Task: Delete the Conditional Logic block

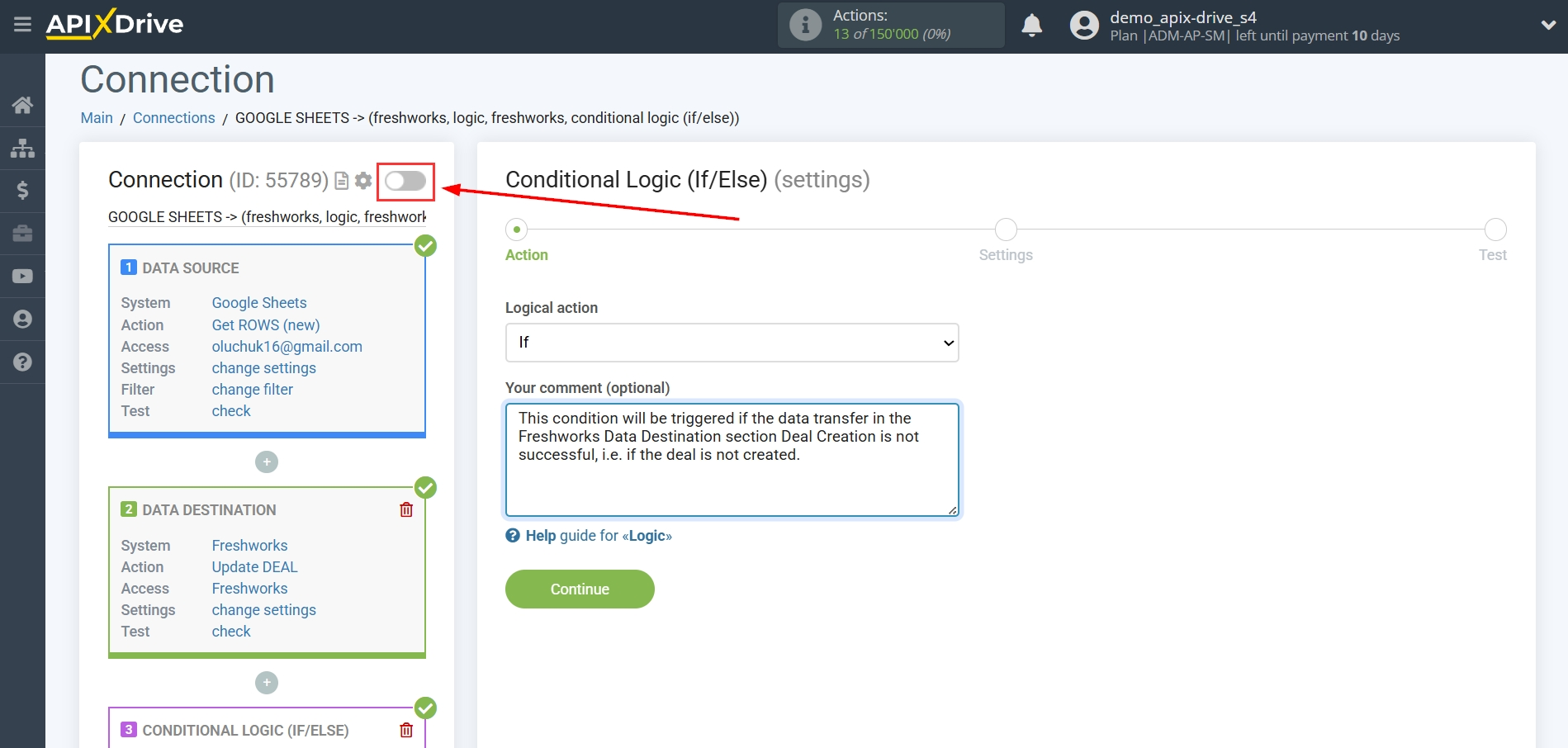Action: 406,730
